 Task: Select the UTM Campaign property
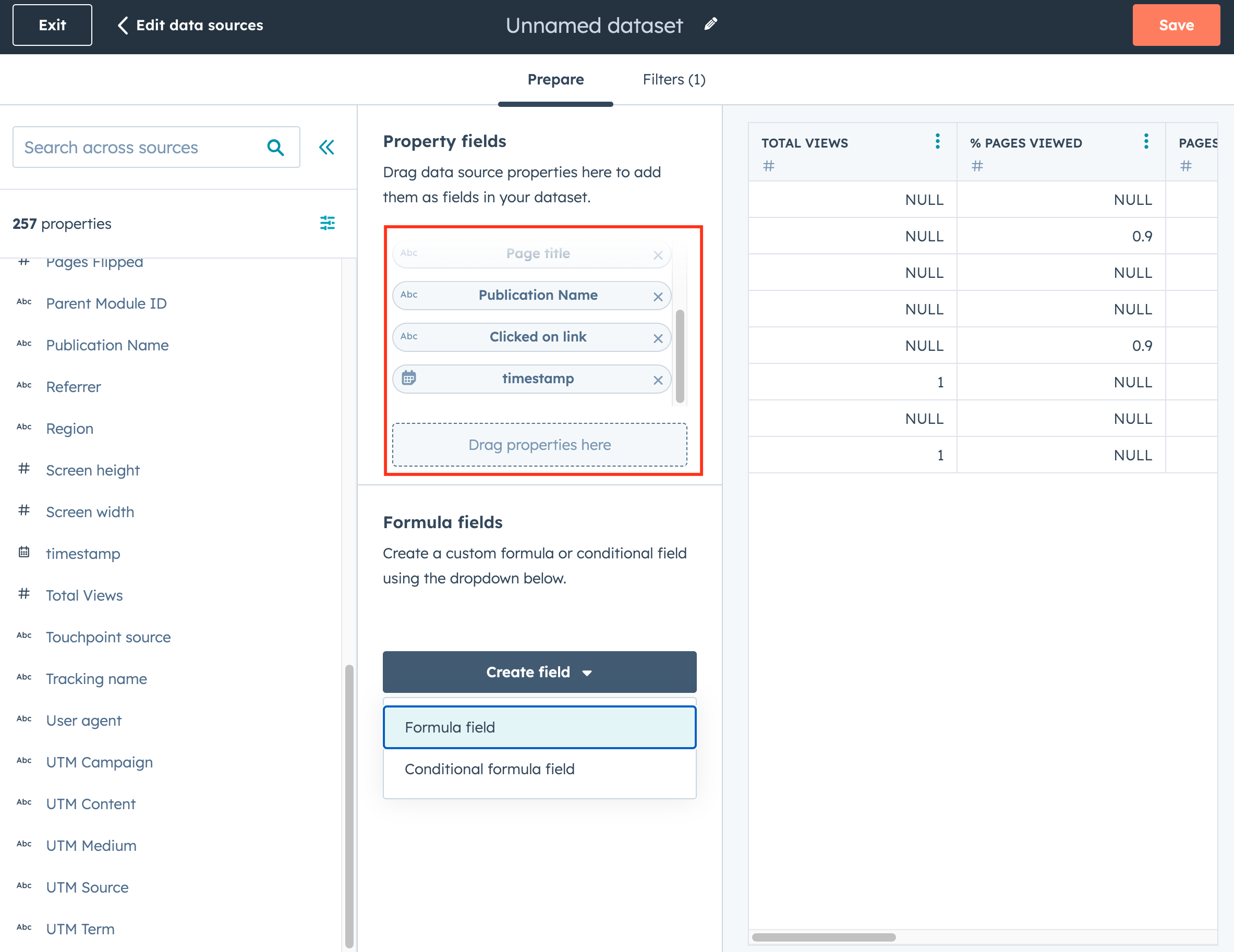100,762
